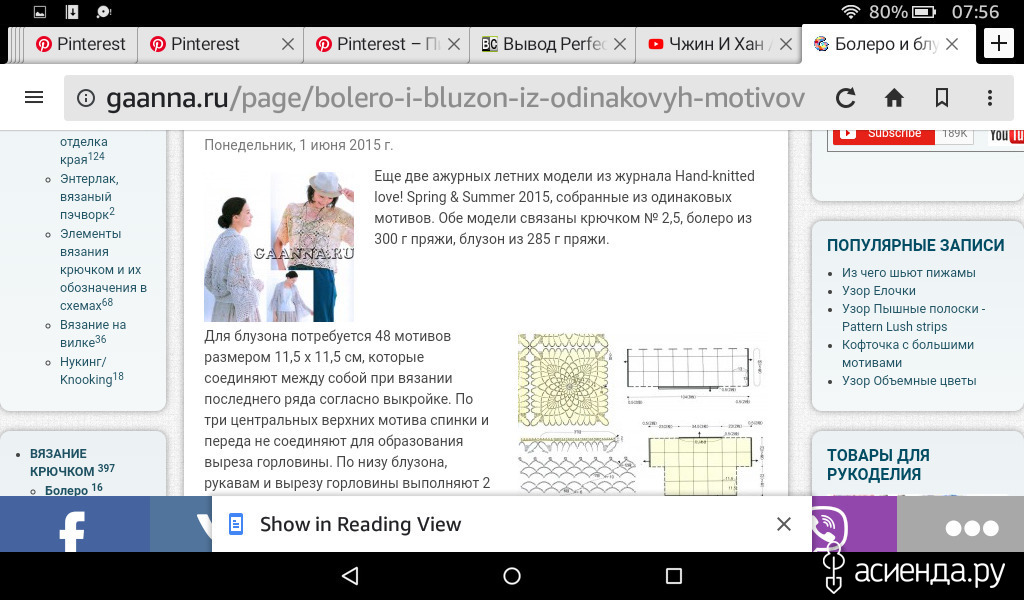Bookmark this page with the bookmark icon
This screenshot has width=1024, height=600.
point(942,98)
